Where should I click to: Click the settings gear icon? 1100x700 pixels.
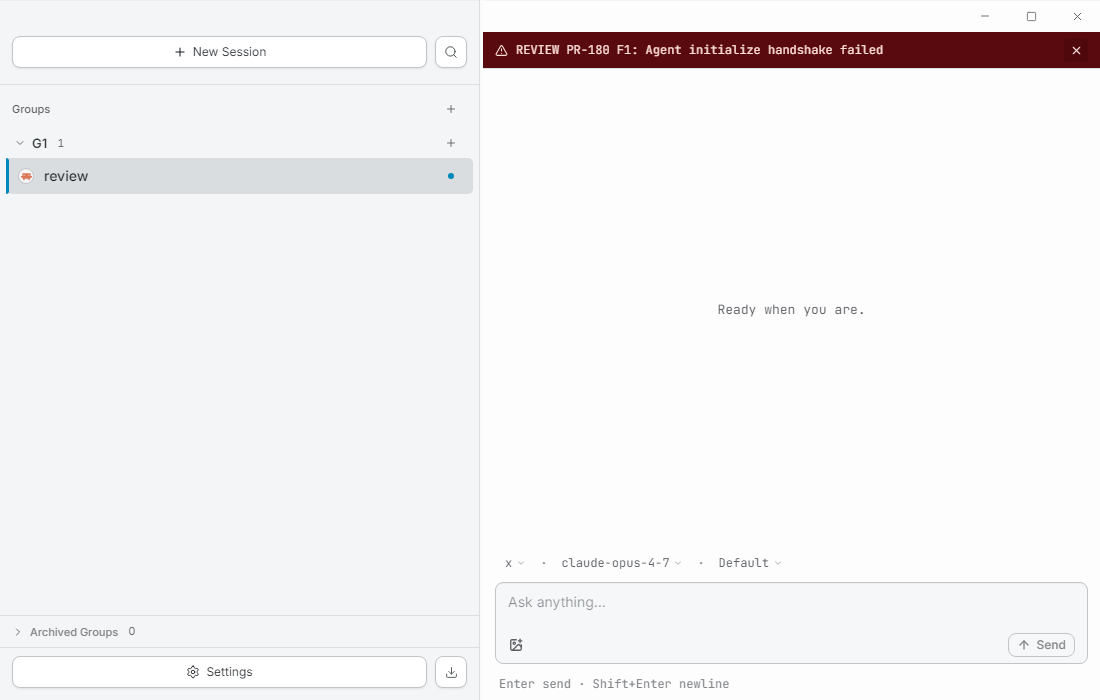(193, 672)
